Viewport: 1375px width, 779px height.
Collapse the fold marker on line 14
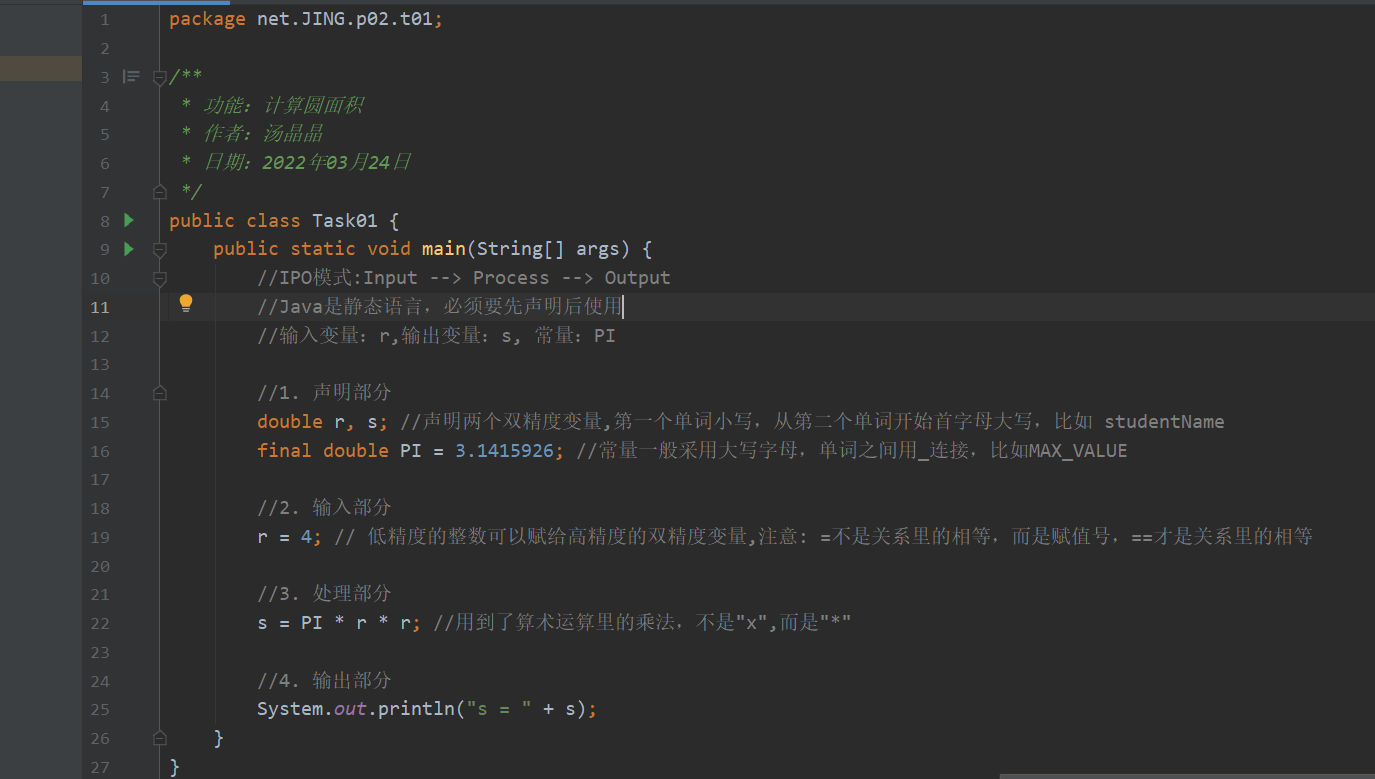(159, 392)
